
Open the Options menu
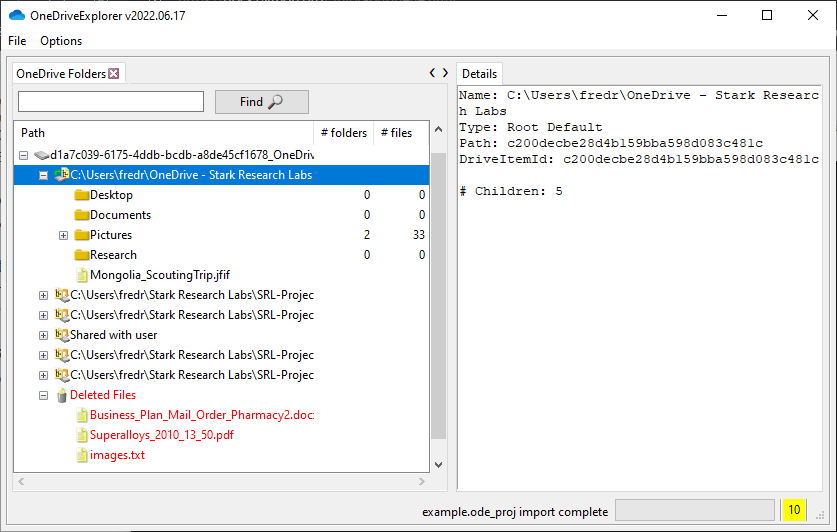[x=61, y=41]
